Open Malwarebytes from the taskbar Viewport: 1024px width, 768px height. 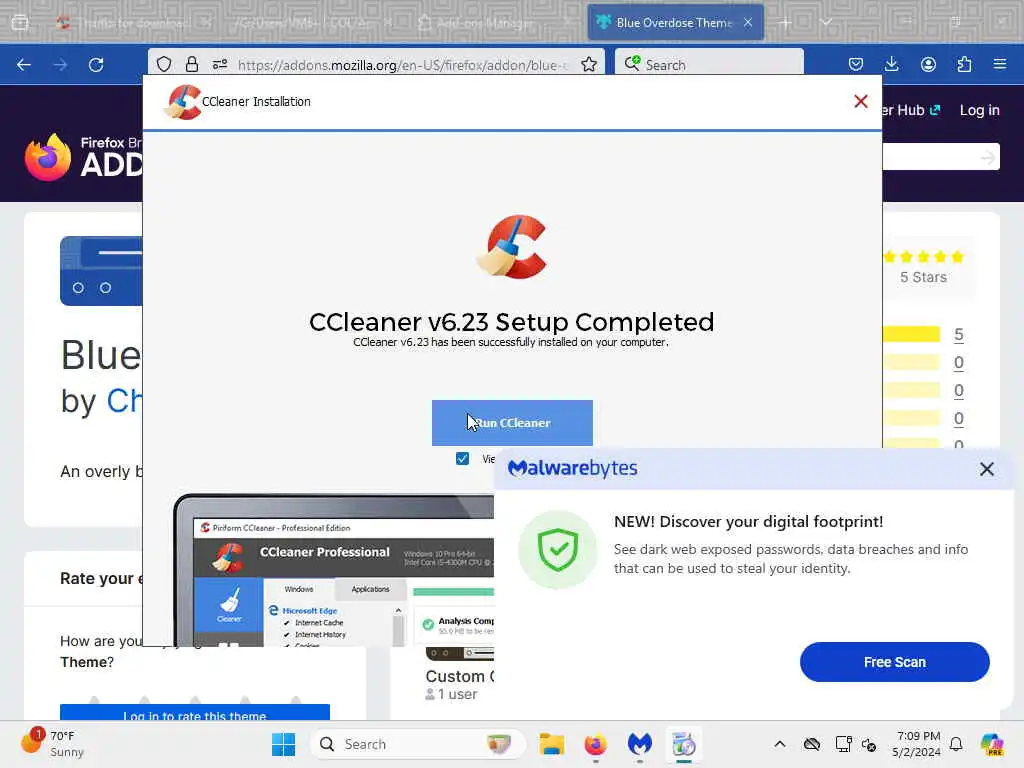639,744
